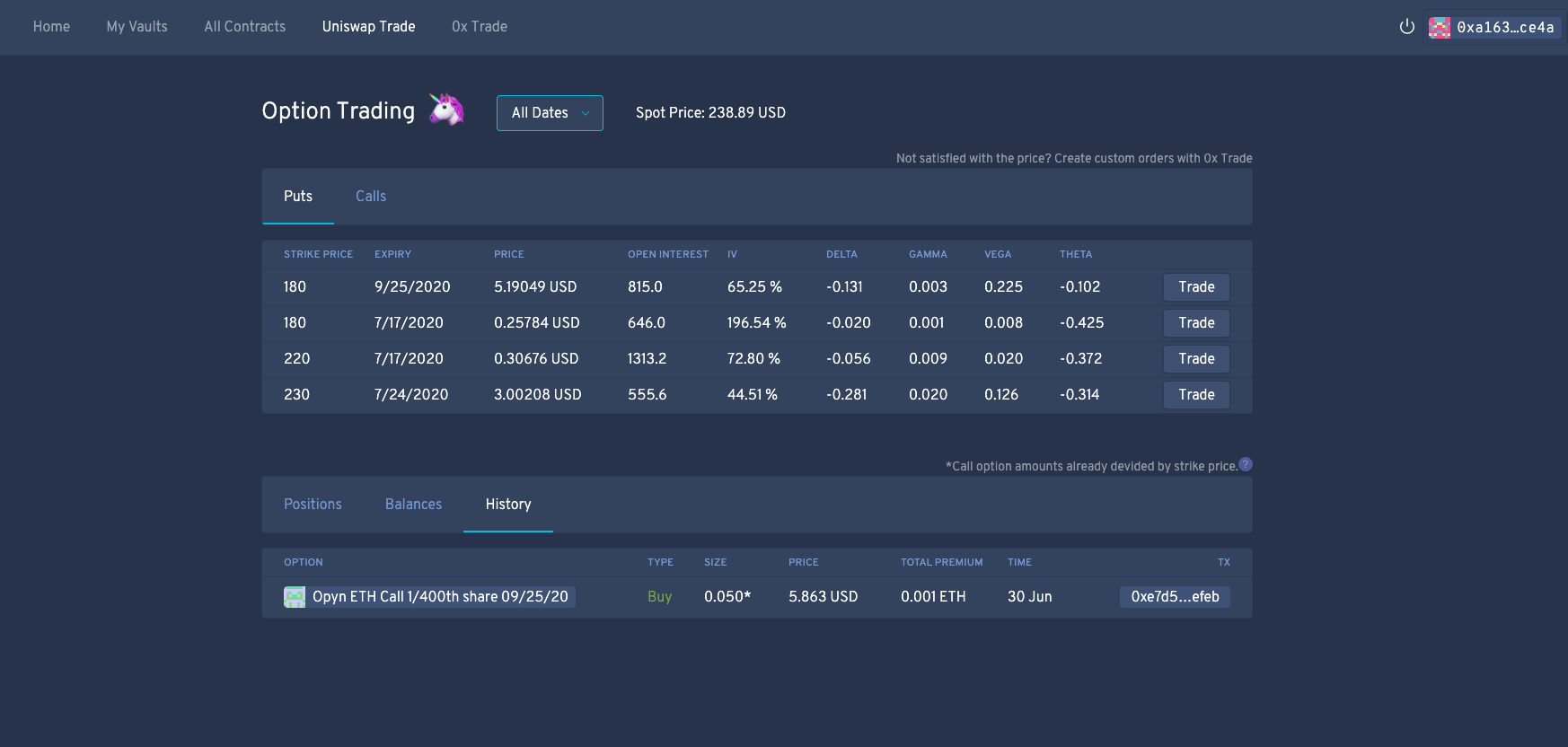Click the Vega column header
This screenshot has height=747, width=1568.
[x=998, y=255]
